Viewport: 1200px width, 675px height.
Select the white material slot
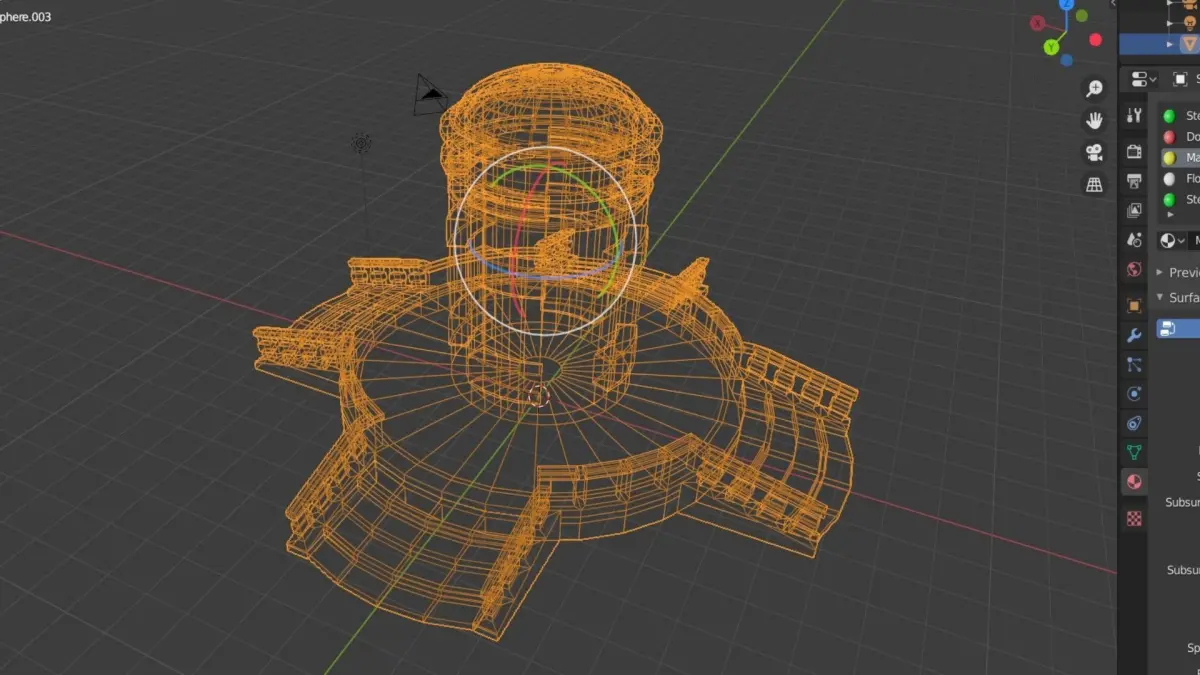[1180, 179]
